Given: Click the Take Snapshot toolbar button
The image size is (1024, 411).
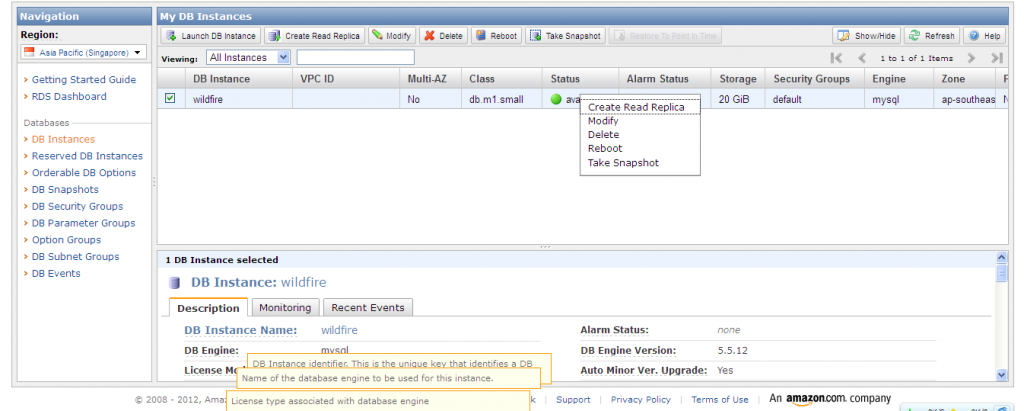Looking at the screenshot, I should (566, 36).
